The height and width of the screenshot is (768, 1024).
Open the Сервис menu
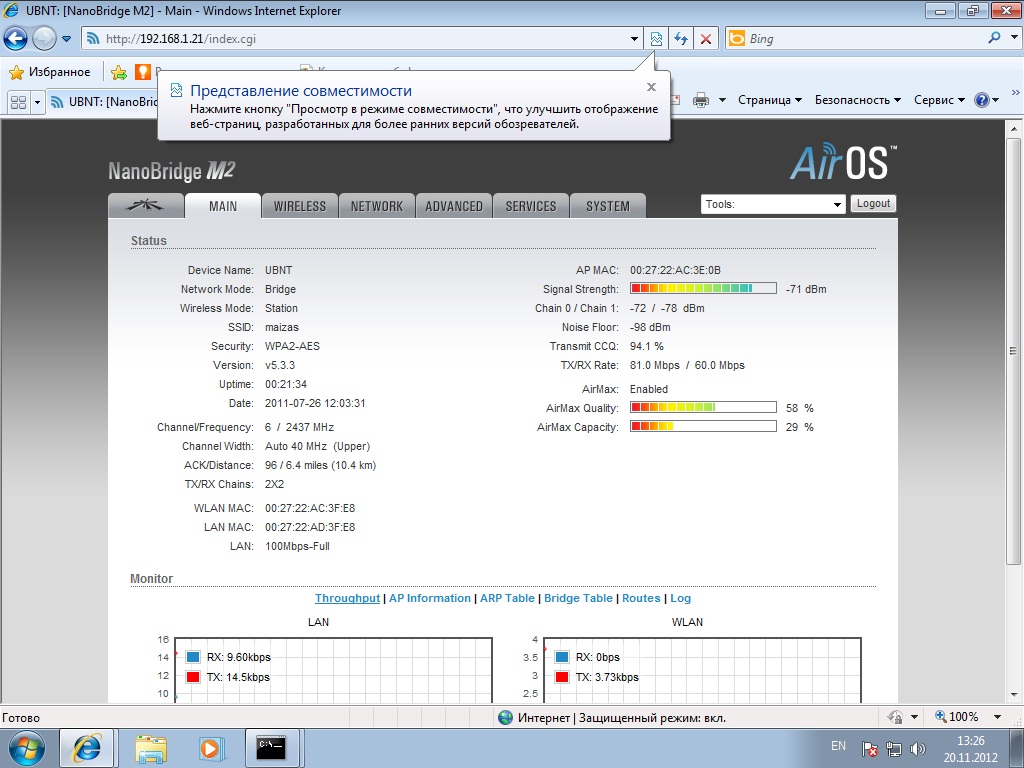[939, 100]
